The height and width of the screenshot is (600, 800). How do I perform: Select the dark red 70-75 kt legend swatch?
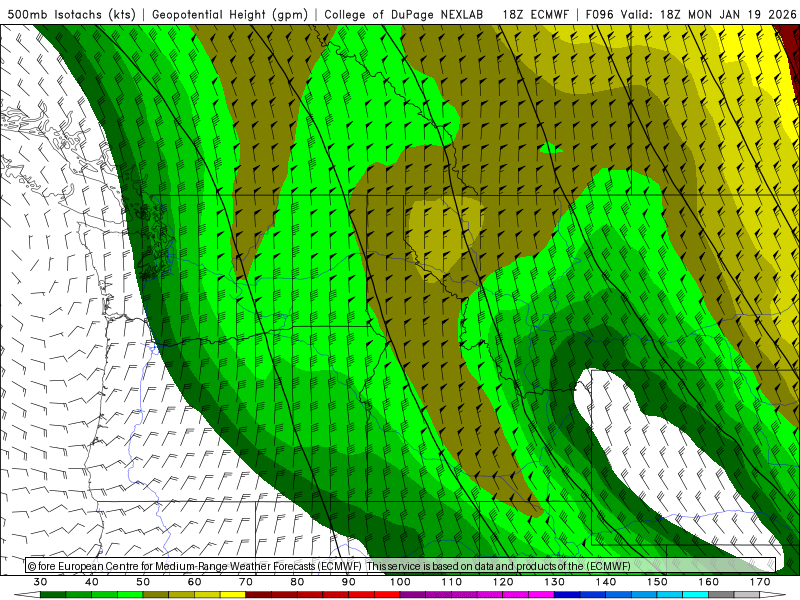(259, 595)
